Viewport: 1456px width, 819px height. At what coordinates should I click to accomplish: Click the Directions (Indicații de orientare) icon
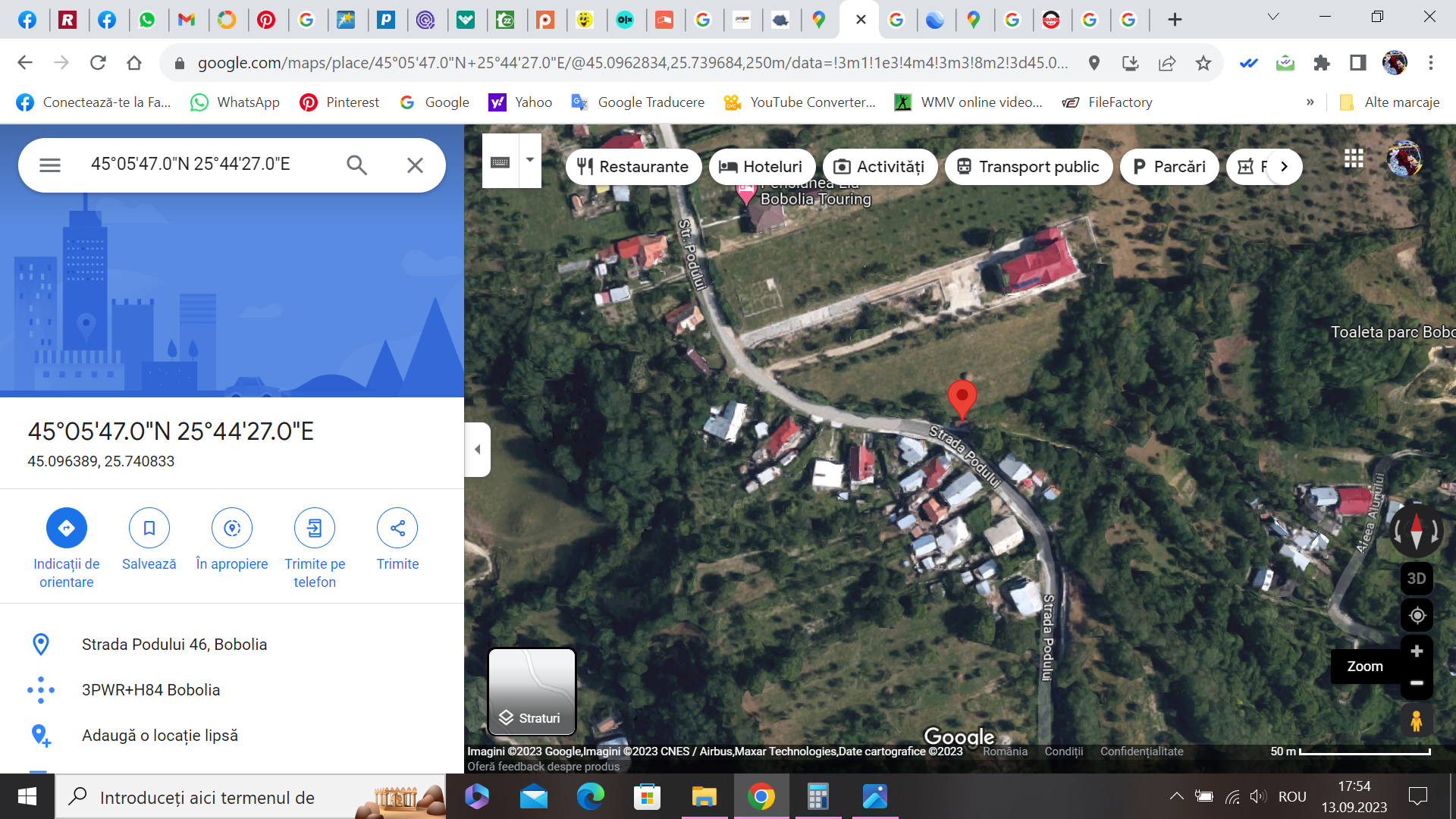[67, 528]
